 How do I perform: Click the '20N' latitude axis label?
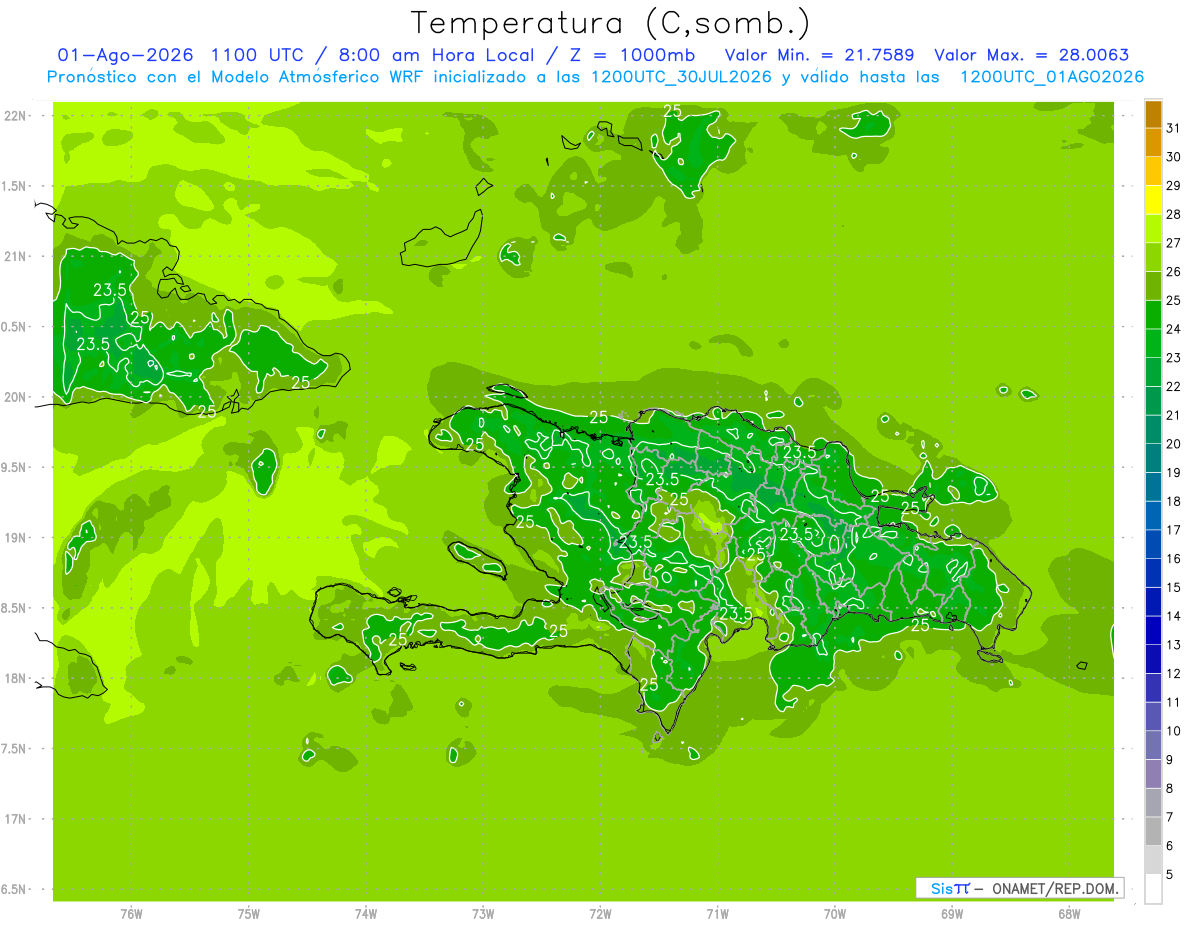click(16, 397)
